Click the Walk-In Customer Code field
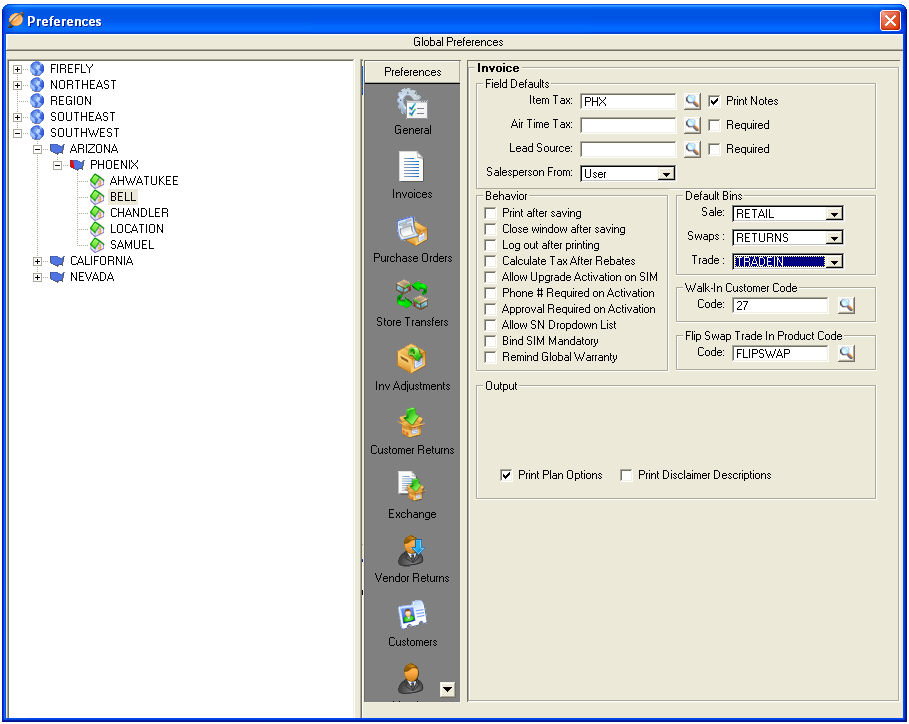This screenshot has width=909, height=724. pyautogui.click(x=780, y=305)
